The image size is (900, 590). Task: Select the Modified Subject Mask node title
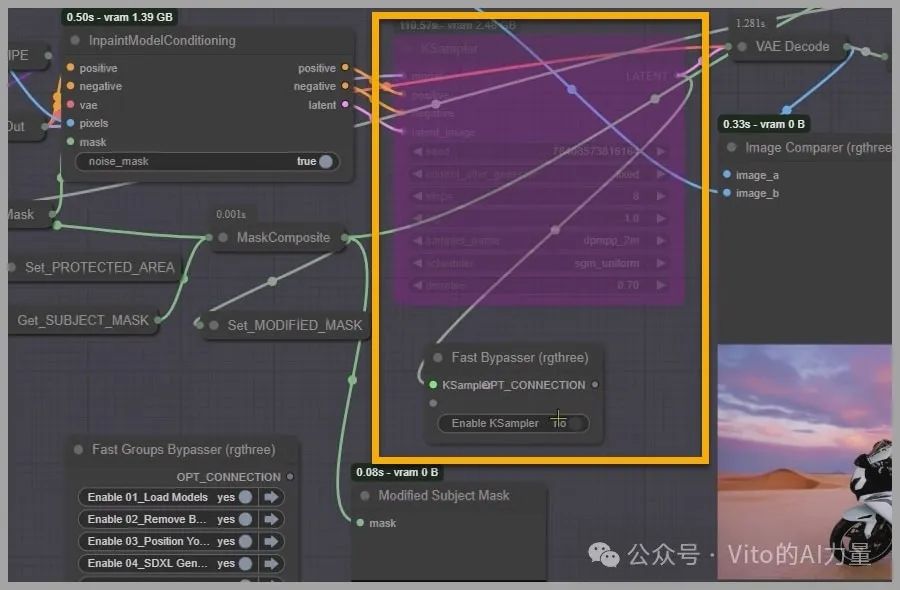[x=444, y=495]
